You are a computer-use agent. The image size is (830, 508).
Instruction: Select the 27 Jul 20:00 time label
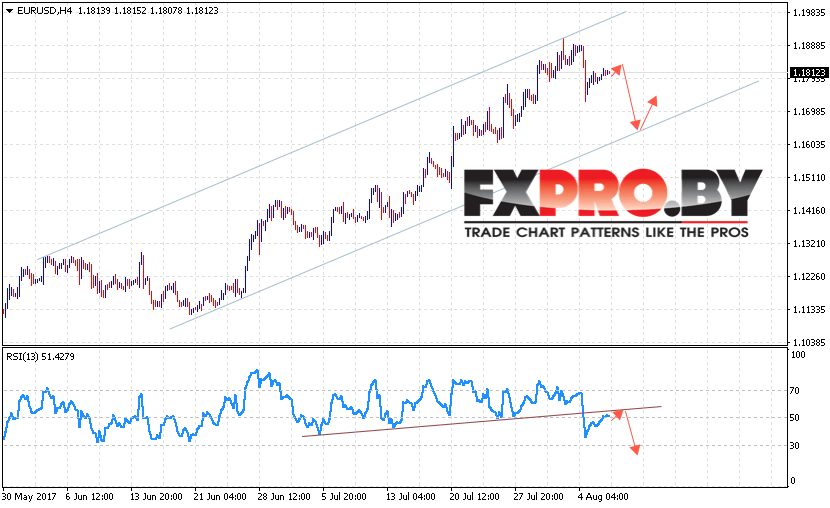(x=538, y=497)
